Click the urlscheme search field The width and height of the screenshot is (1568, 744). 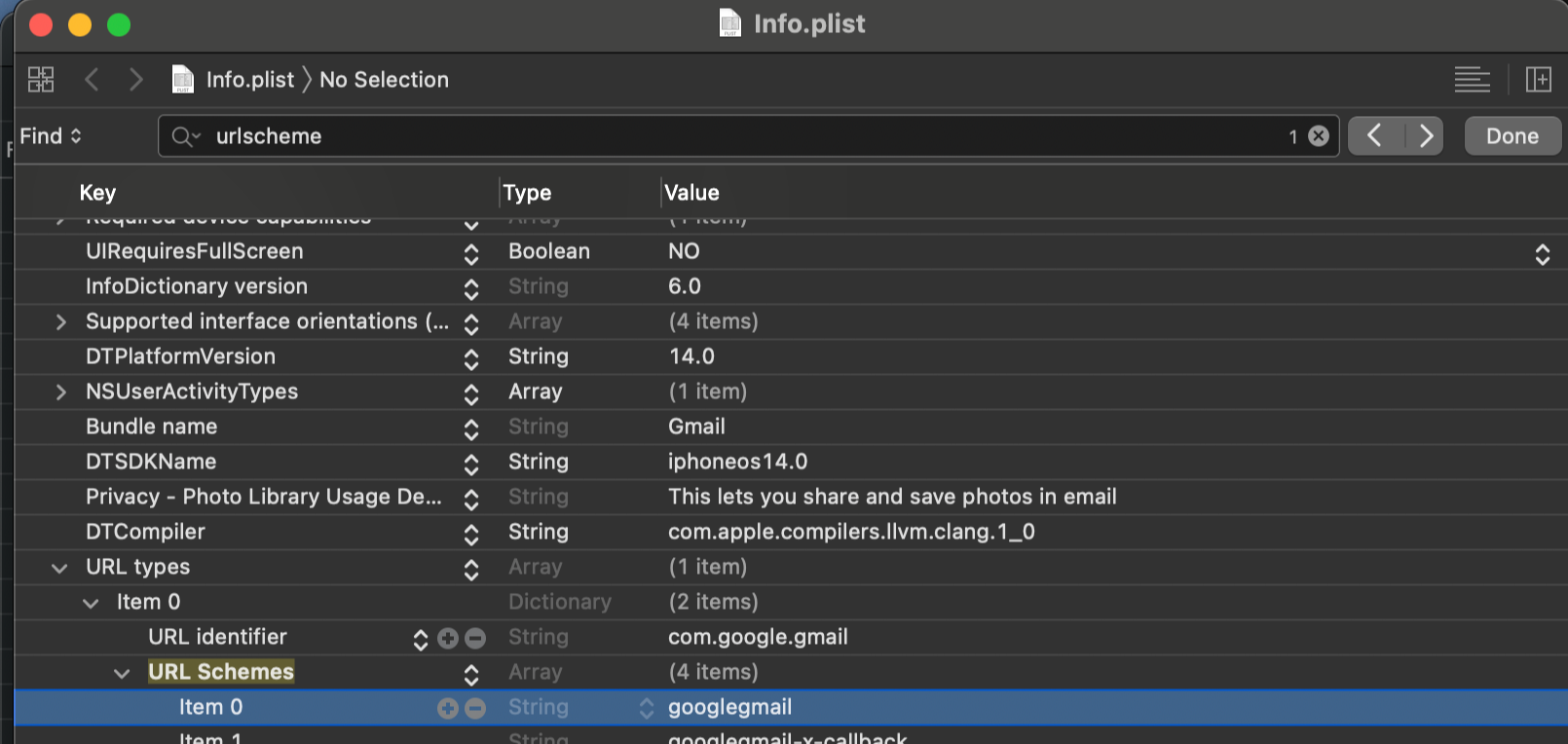[x=748, y=136]
